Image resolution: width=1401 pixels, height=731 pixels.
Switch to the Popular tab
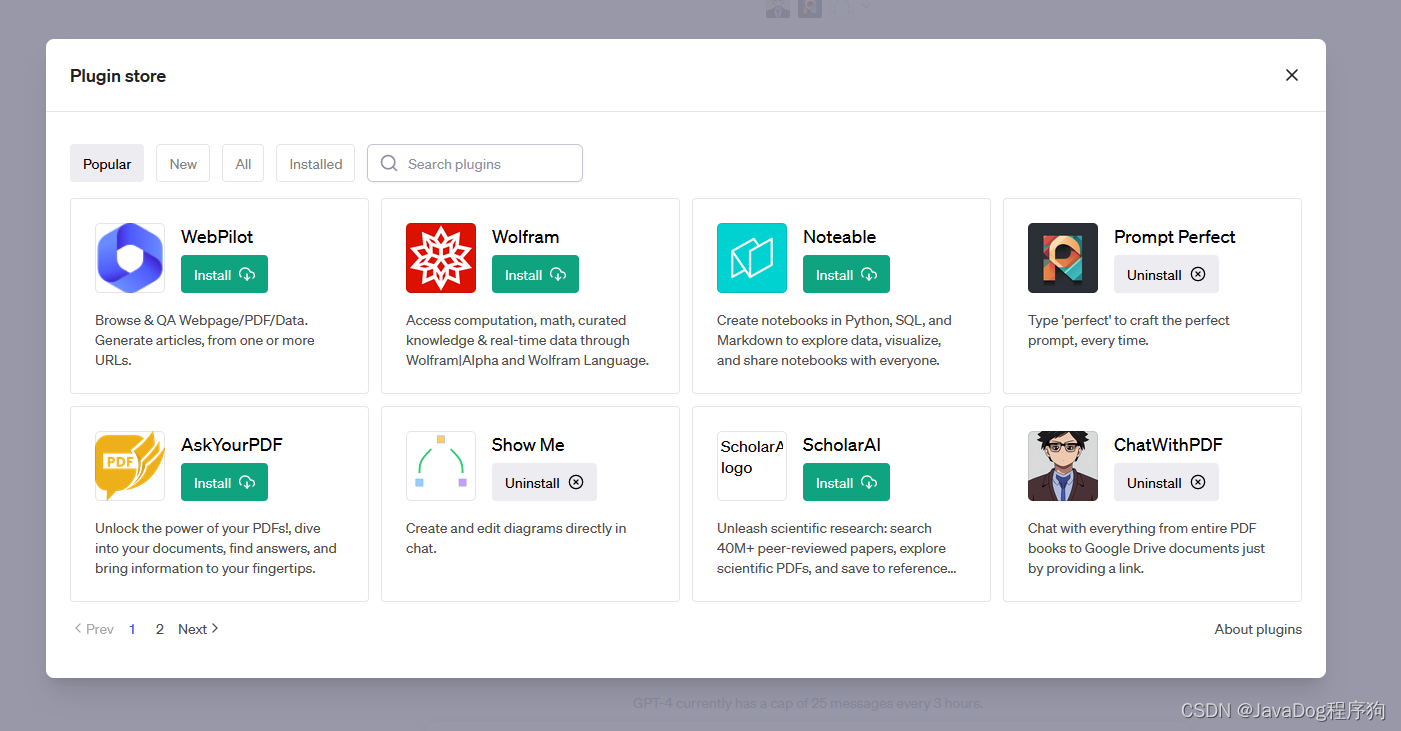(x=107, y=163)
